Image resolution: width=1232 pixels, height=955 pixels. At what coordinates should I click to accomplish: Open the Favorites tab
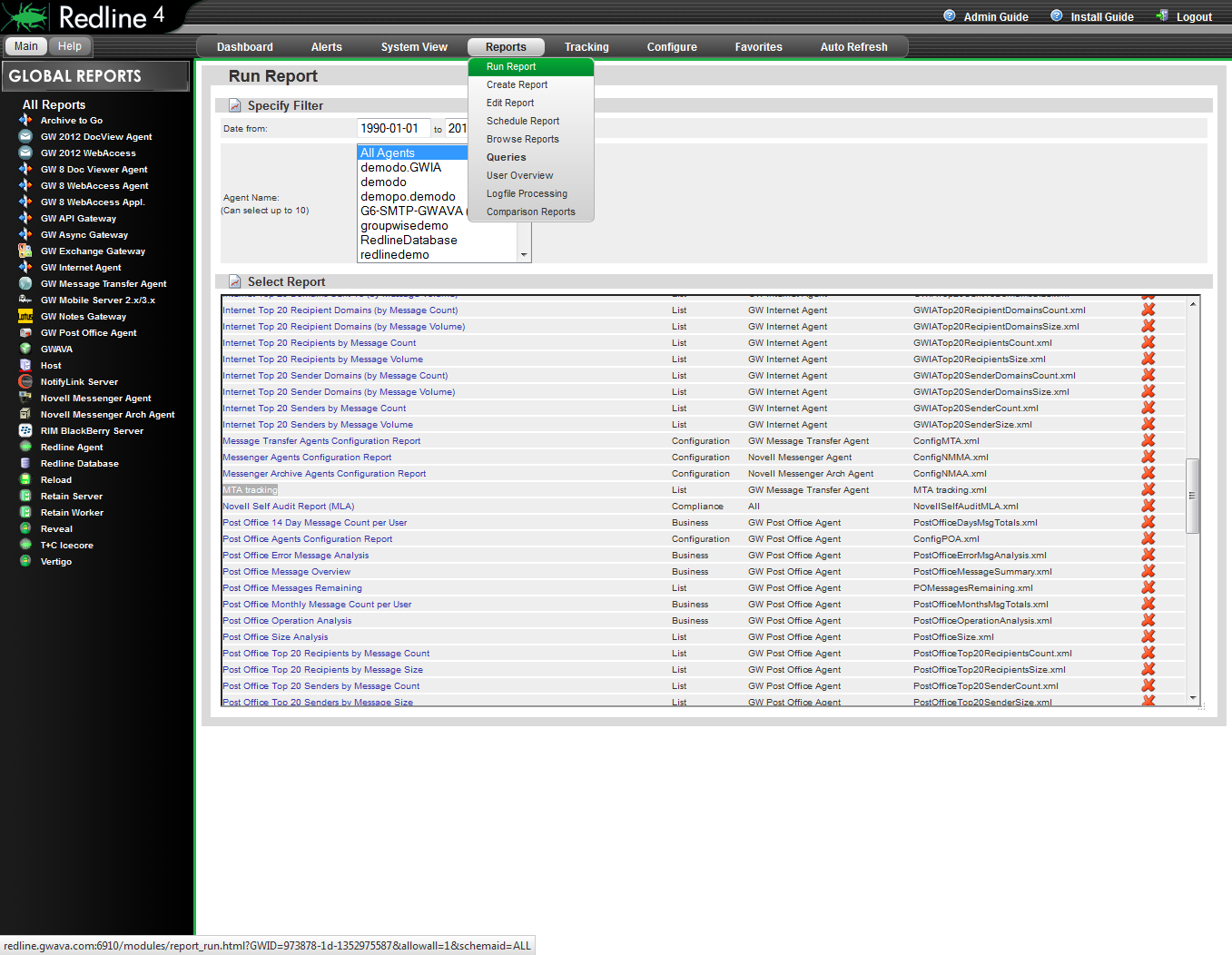point(758,47)
